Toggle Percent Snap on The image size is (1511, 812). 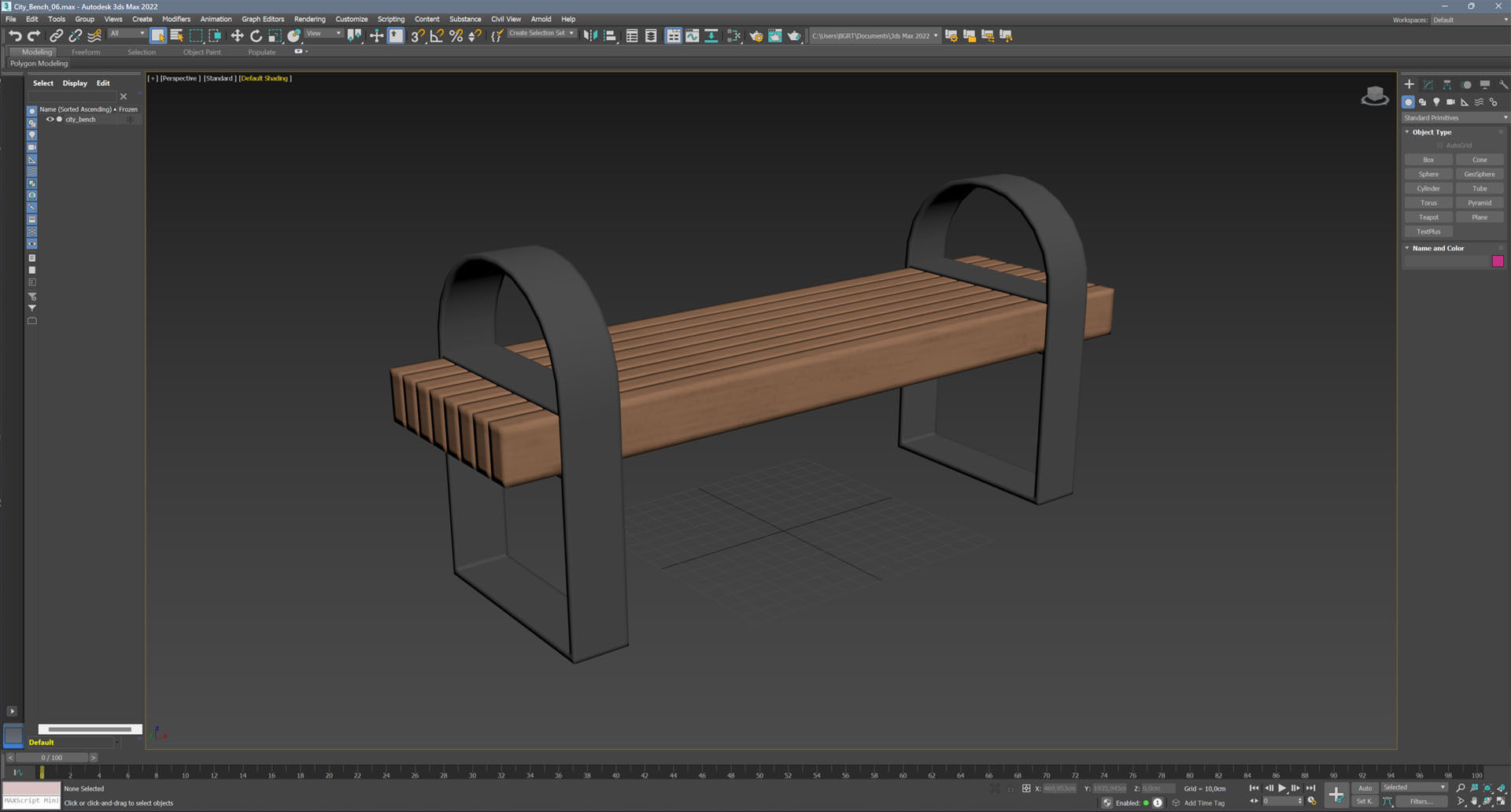[x=456, y=35]
